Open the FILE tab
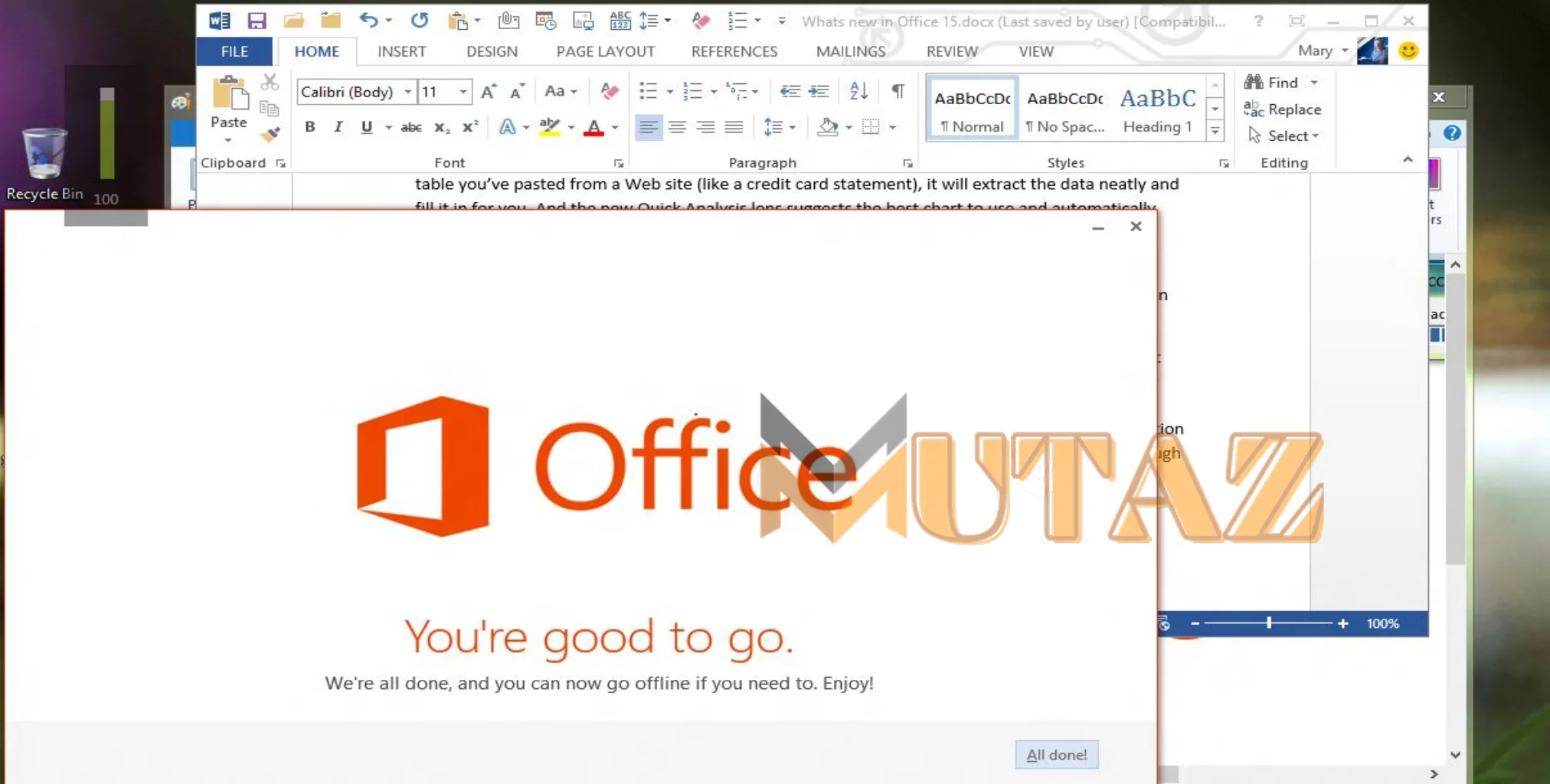Screen dimensions: 1550x784 coord(234,51)
